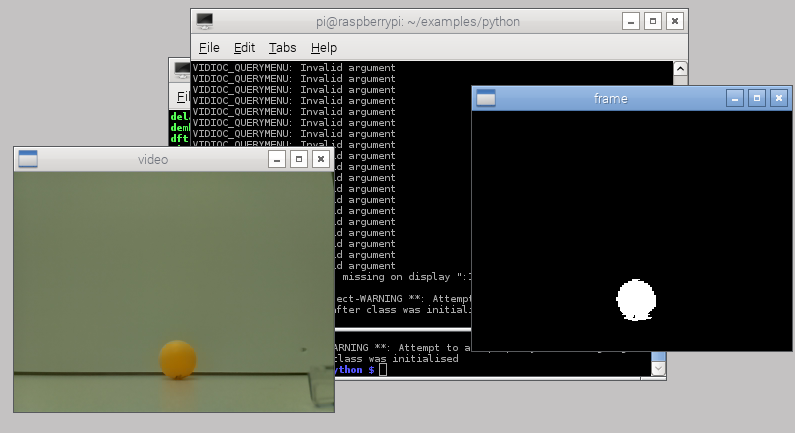Click the terminal scrollbar down arrow
Viewport: 795px width, 433px height.
(x=658, y=369)
